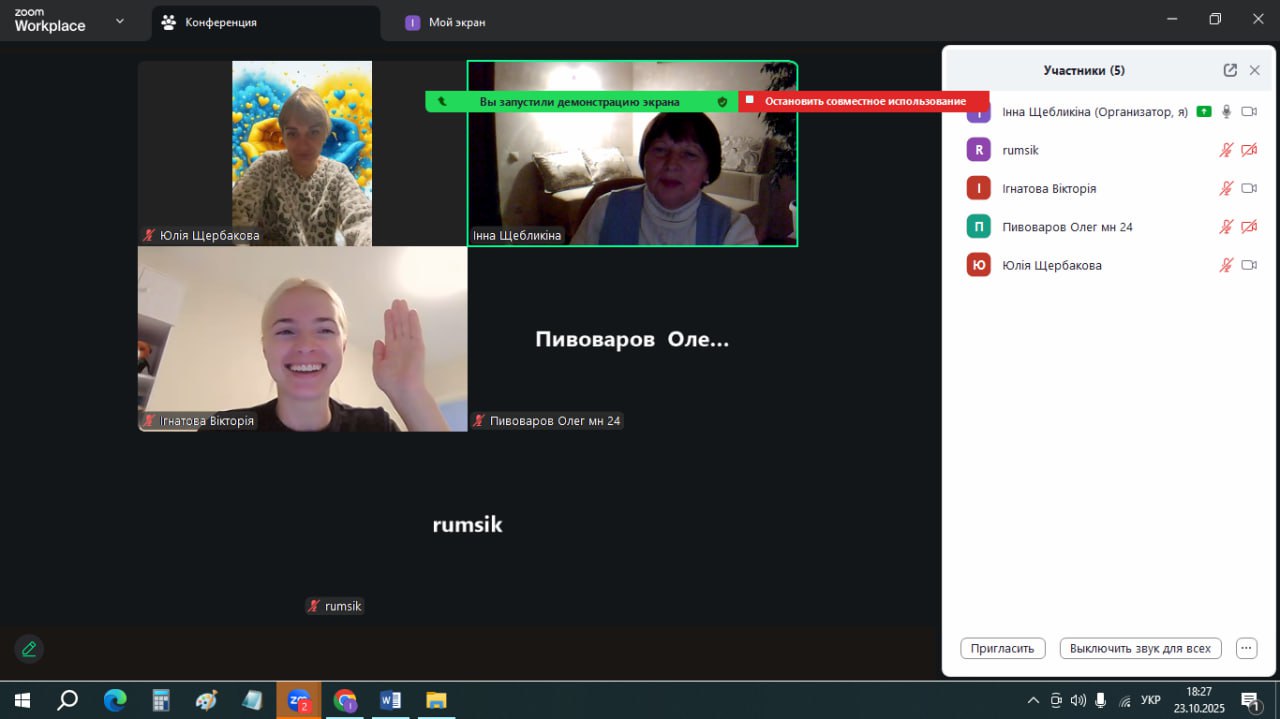This screenshot has width=1280, height=719.
Task: Expand the hidden system tray icons
Action: [x=1033, y=700]
